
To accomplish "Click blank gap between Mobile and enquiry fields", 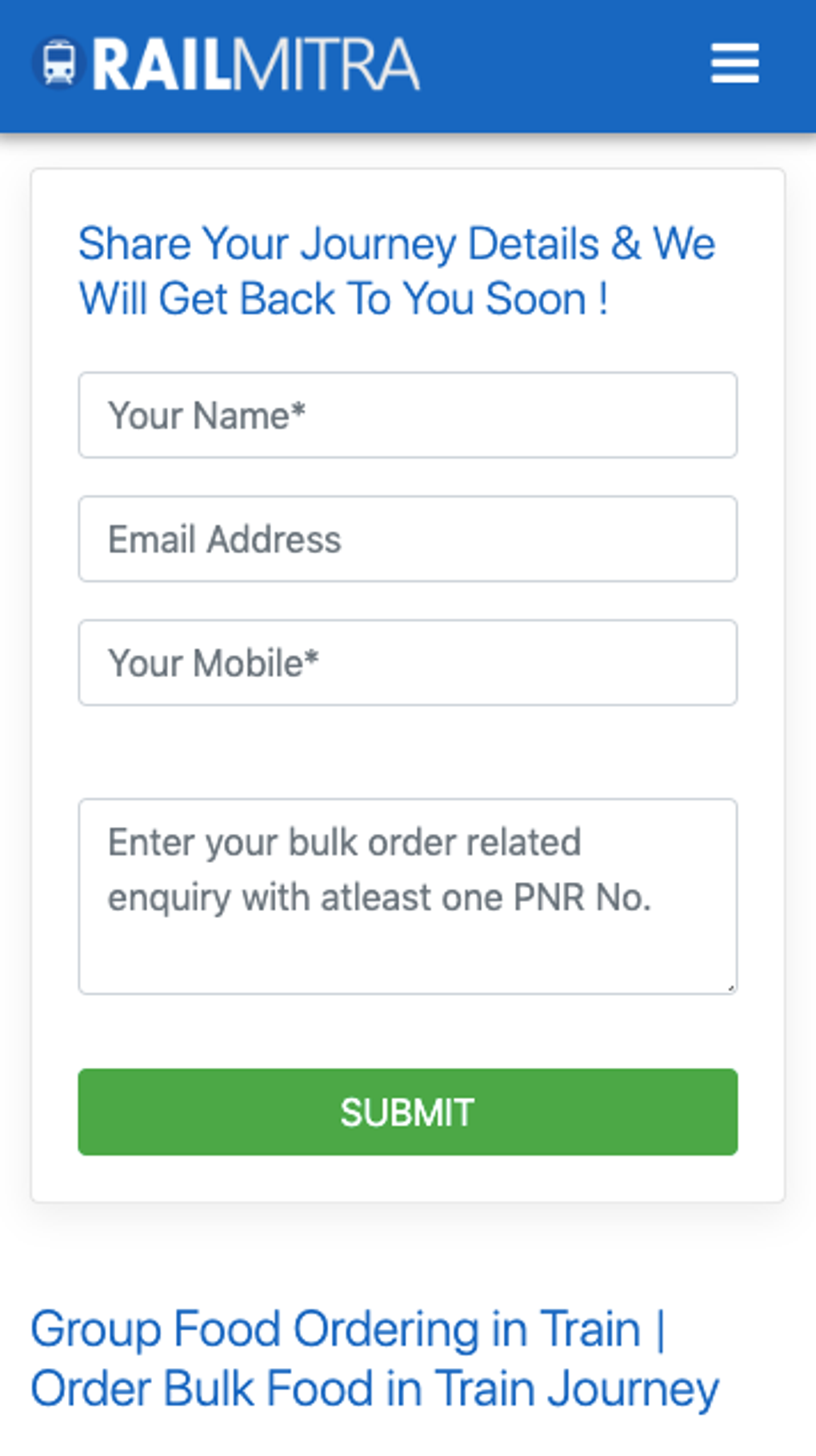I will pyautogui.click(x=407, y=752).
